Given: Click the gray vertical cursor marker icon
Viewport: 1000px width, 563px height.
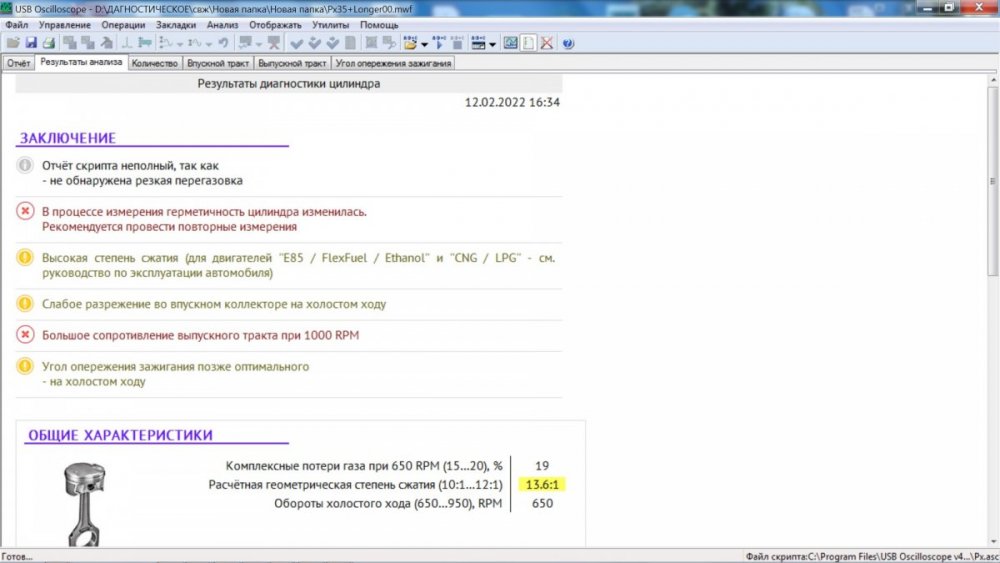Looking at the screenshot, I should (127, 43).
